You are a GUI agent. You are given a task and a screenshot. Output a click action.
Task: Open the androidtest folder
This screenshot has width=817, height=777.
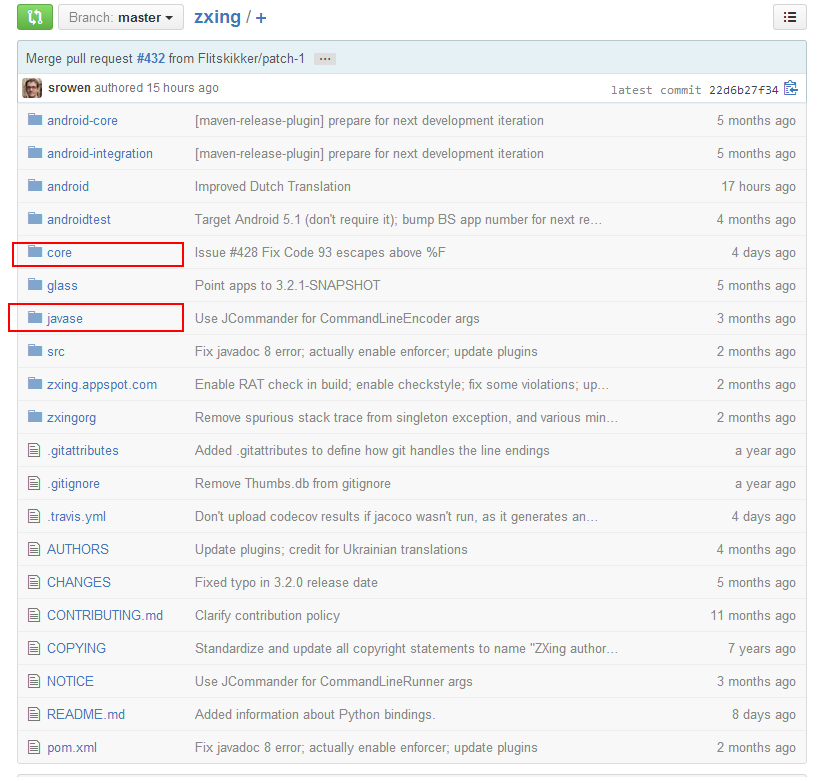pos(79,219)
